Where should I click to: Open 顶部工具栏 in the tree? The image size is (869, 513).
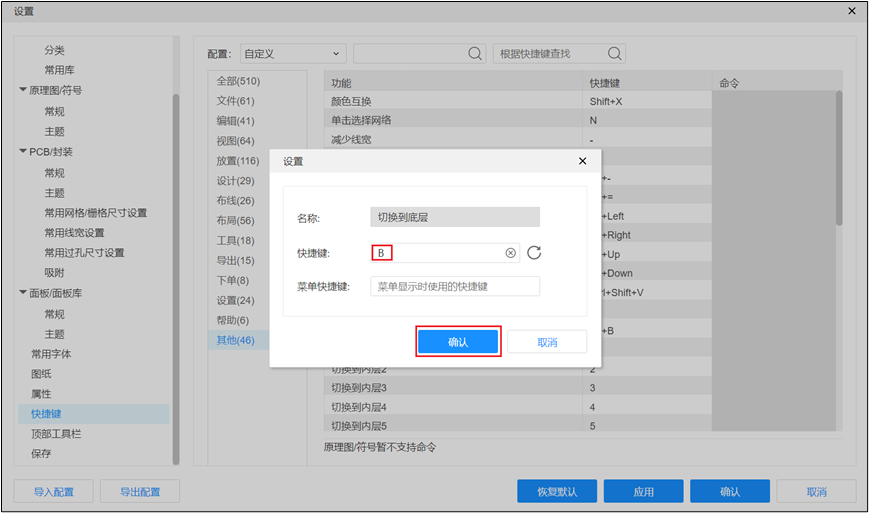pos(56,434)
